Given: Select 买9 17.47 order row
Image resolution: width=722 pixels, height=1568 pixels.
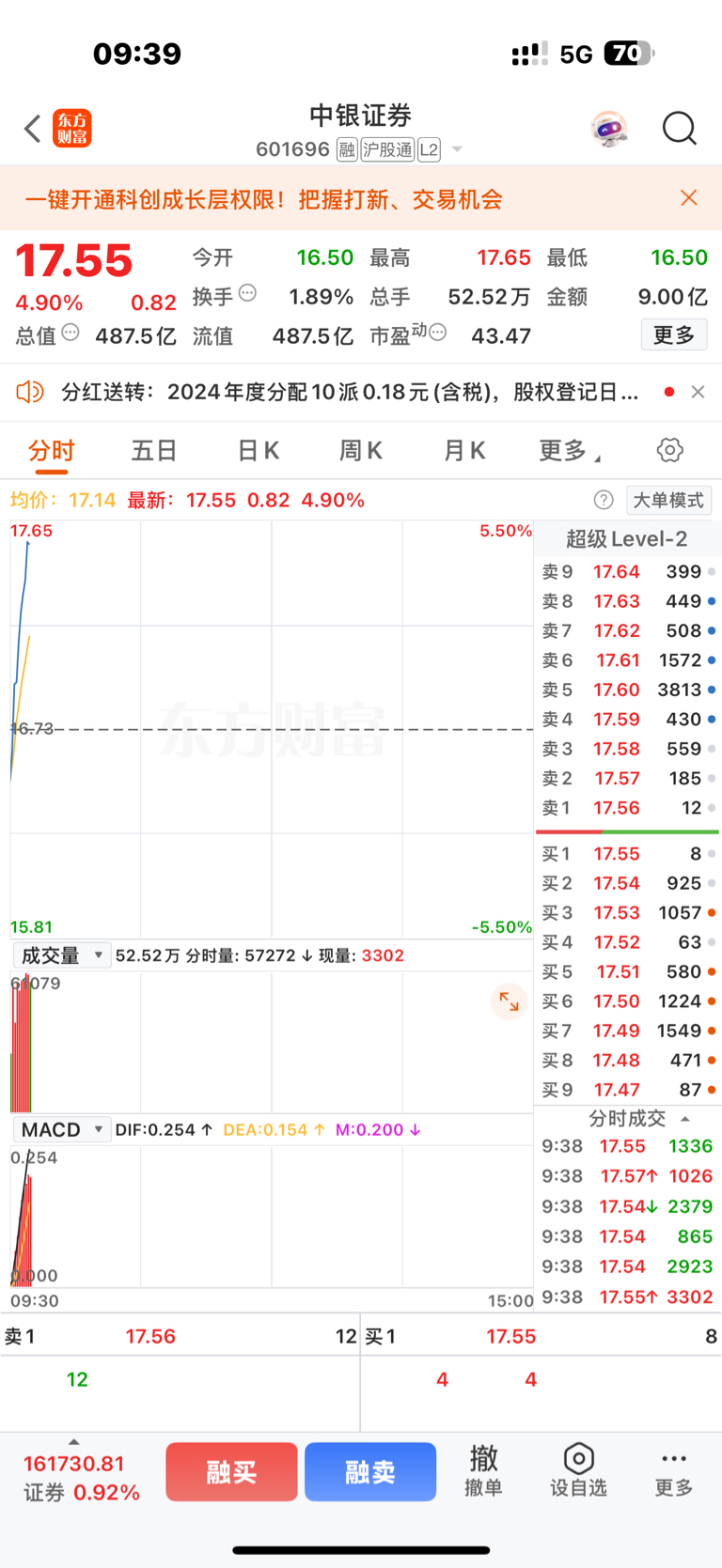Looking at the screenshot, I should pos(628,1090).
